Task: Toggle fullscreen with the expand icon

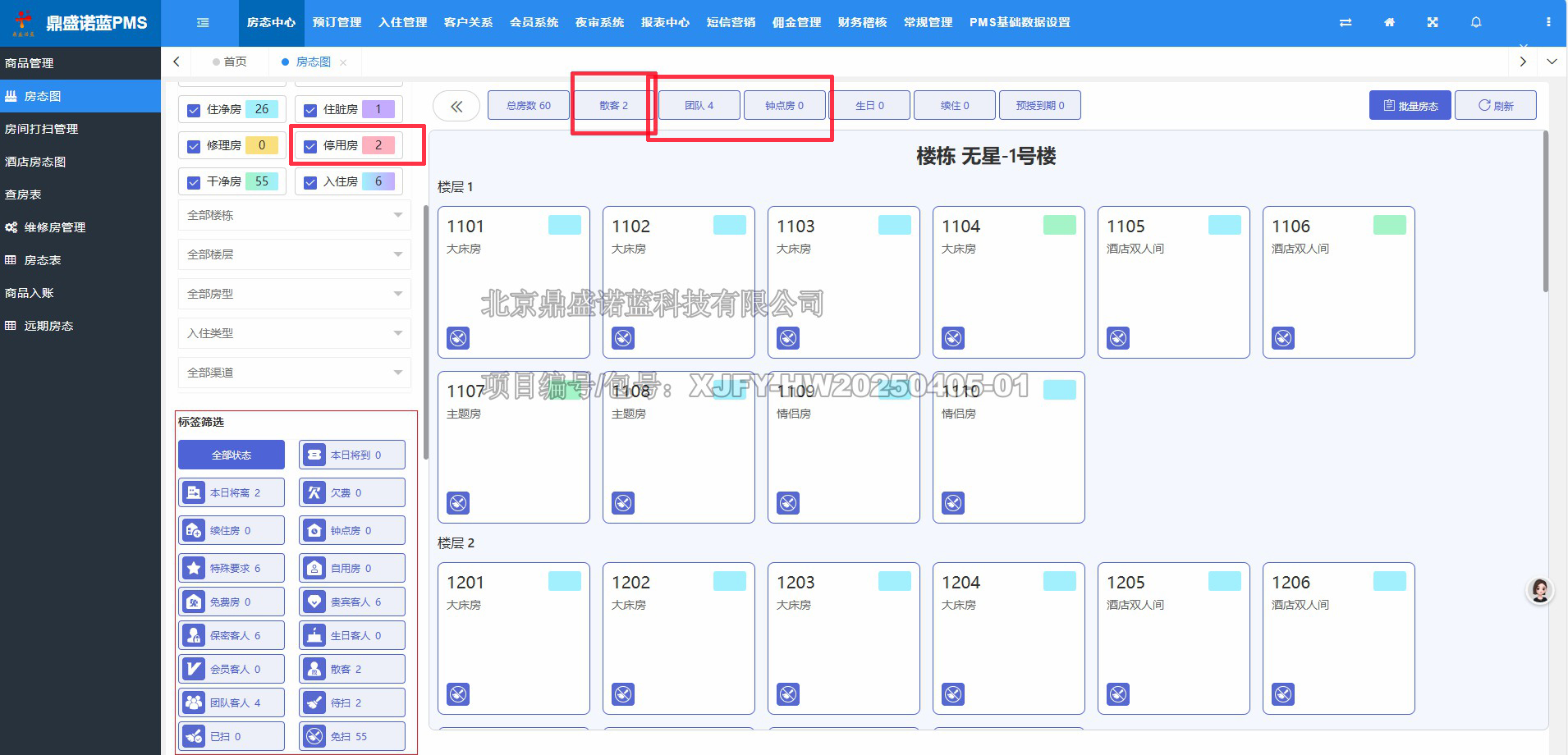Action: pos(1433,22)
